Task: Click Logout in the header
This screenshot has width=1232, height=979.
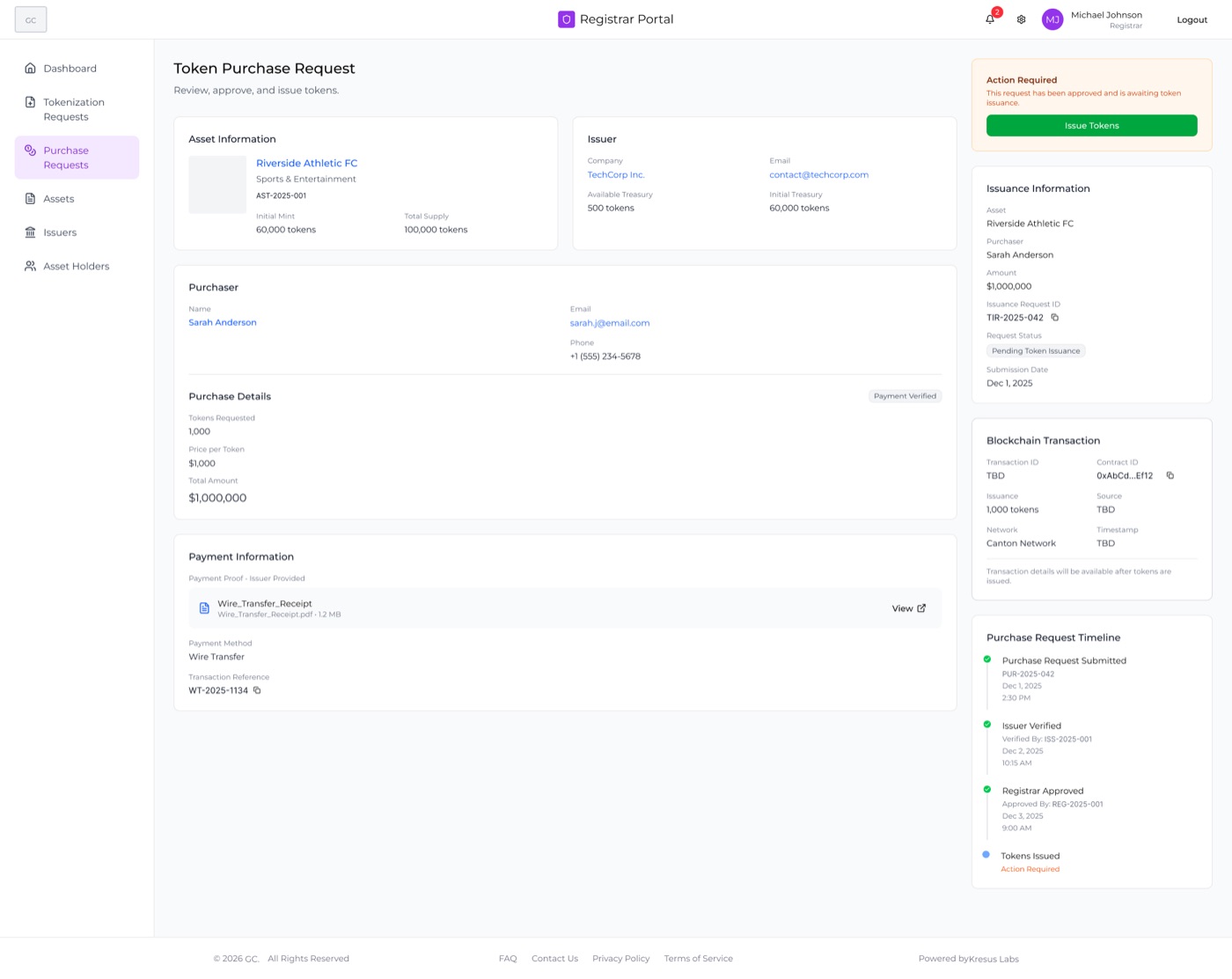Action: pyautogui.click(x=1192, y=19)
